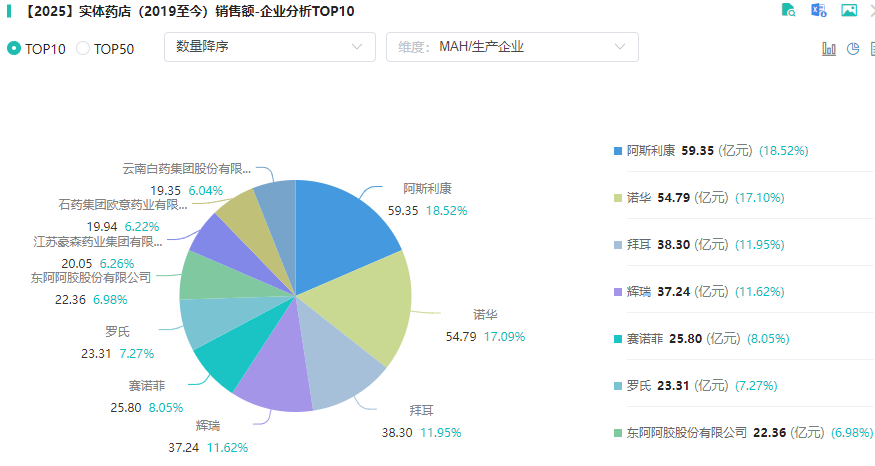This screenshot has width=875, height=466.
Task: Select the TOP50 radio option
Action: click(x=83, y=48)
